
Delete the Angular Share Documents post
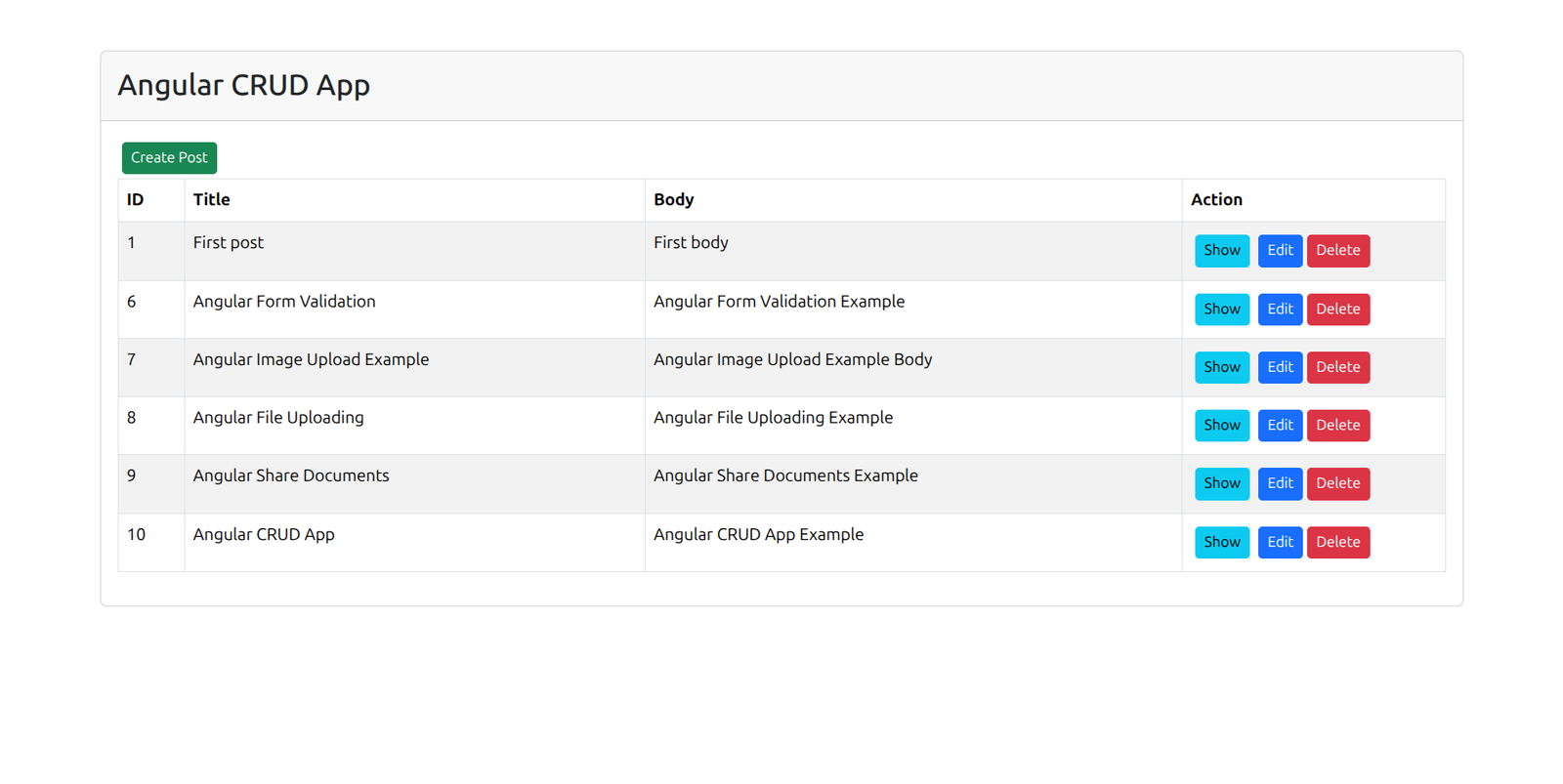pyautogui.click(x=1337, y=483)
